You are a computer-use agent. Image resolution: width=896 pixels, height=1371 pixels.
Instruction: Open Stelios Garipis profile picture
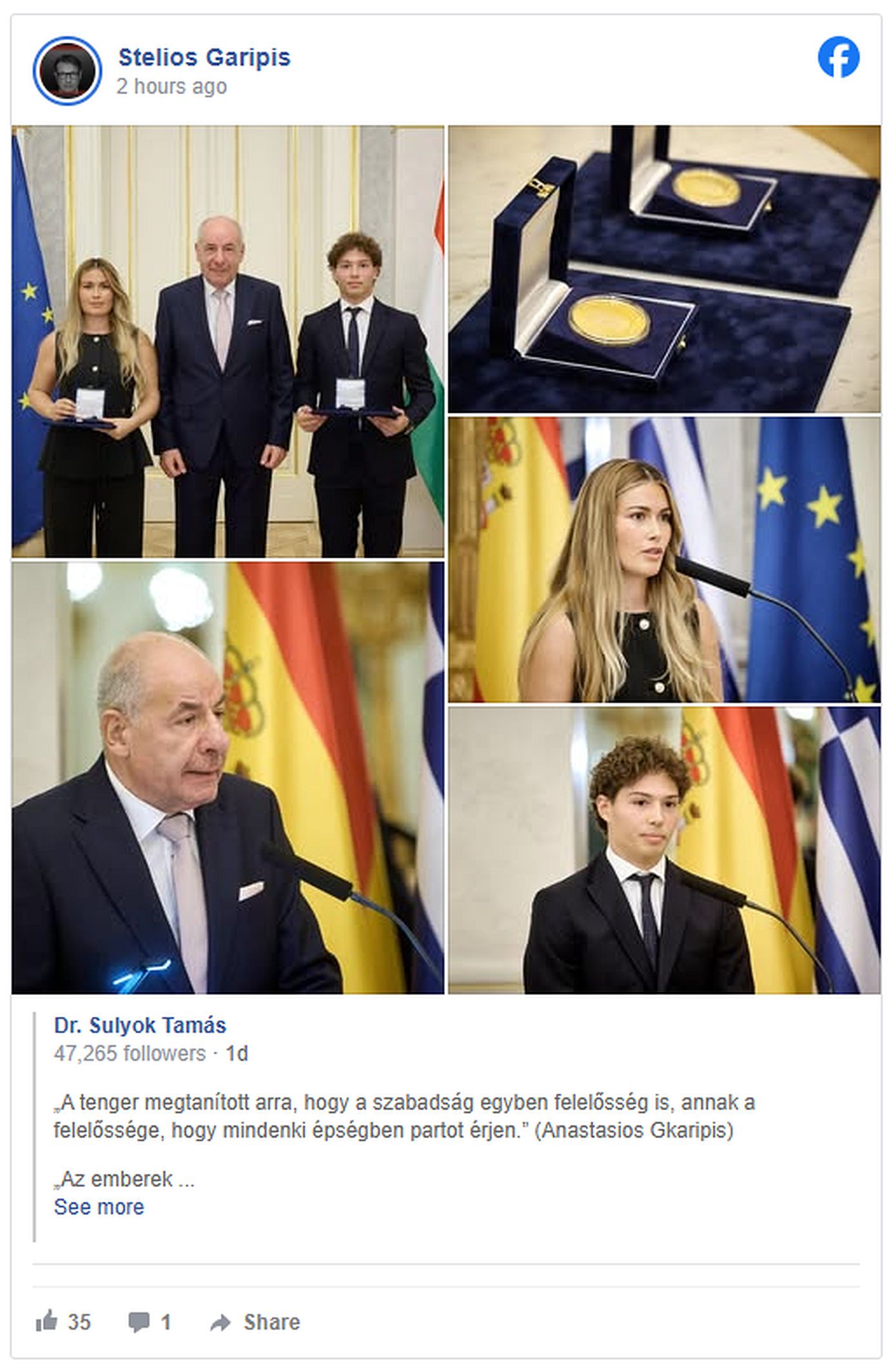pyautogui.click(x=67, y=71)
